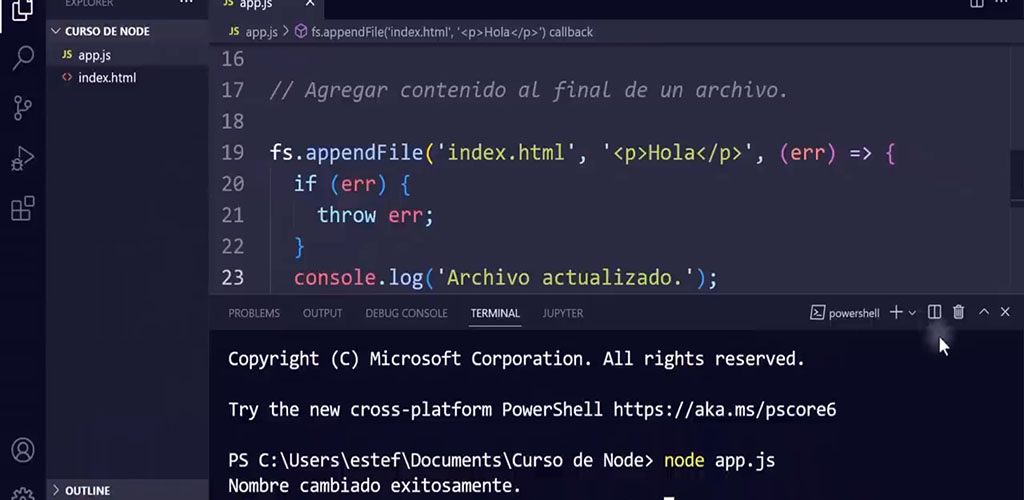Click fs.appendFile callback in breadcrumb
The height and width of the screenshot is (500, 1024).
(x=452, y=32)
